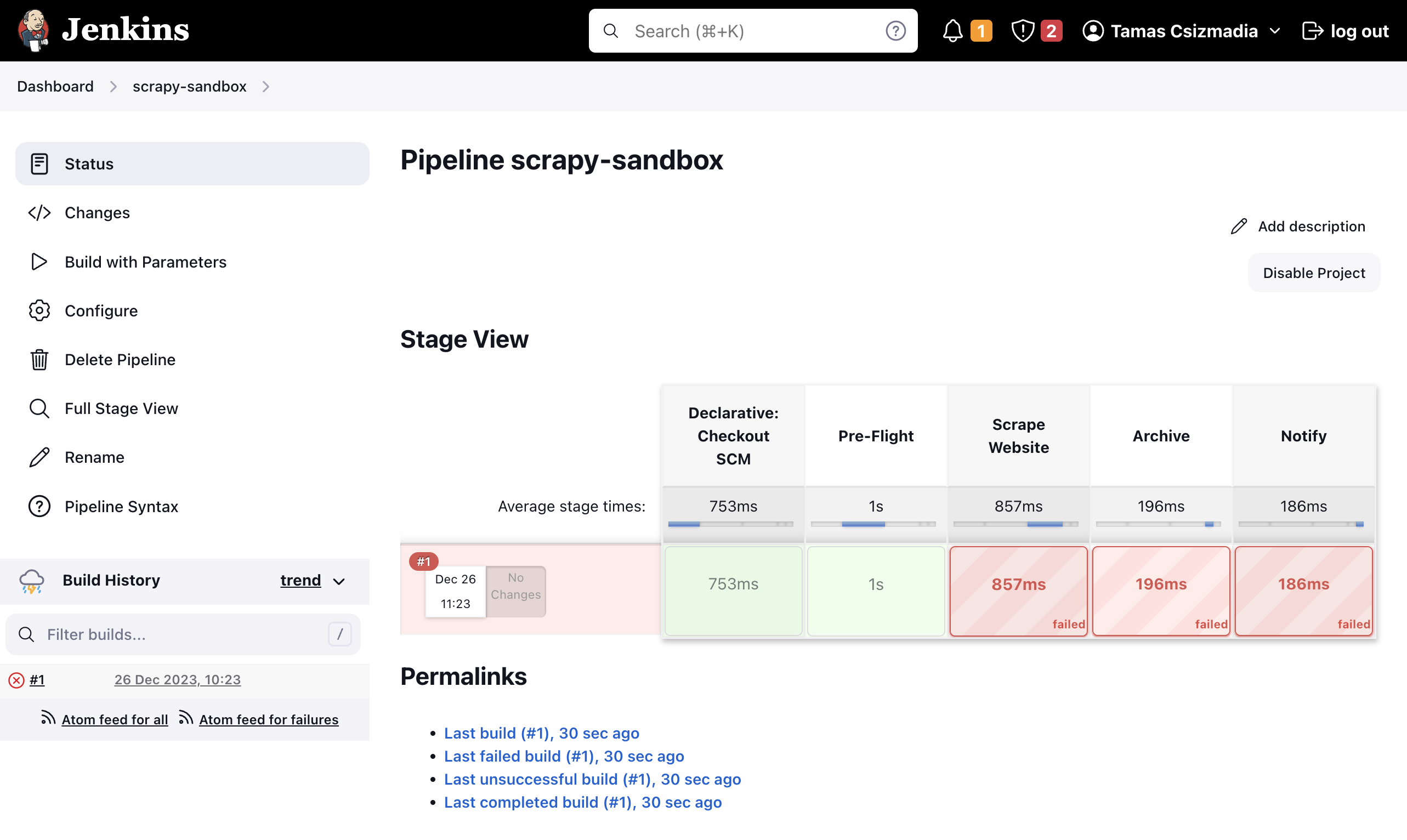
Task: Open the search help icon
Action: point(895,31)
